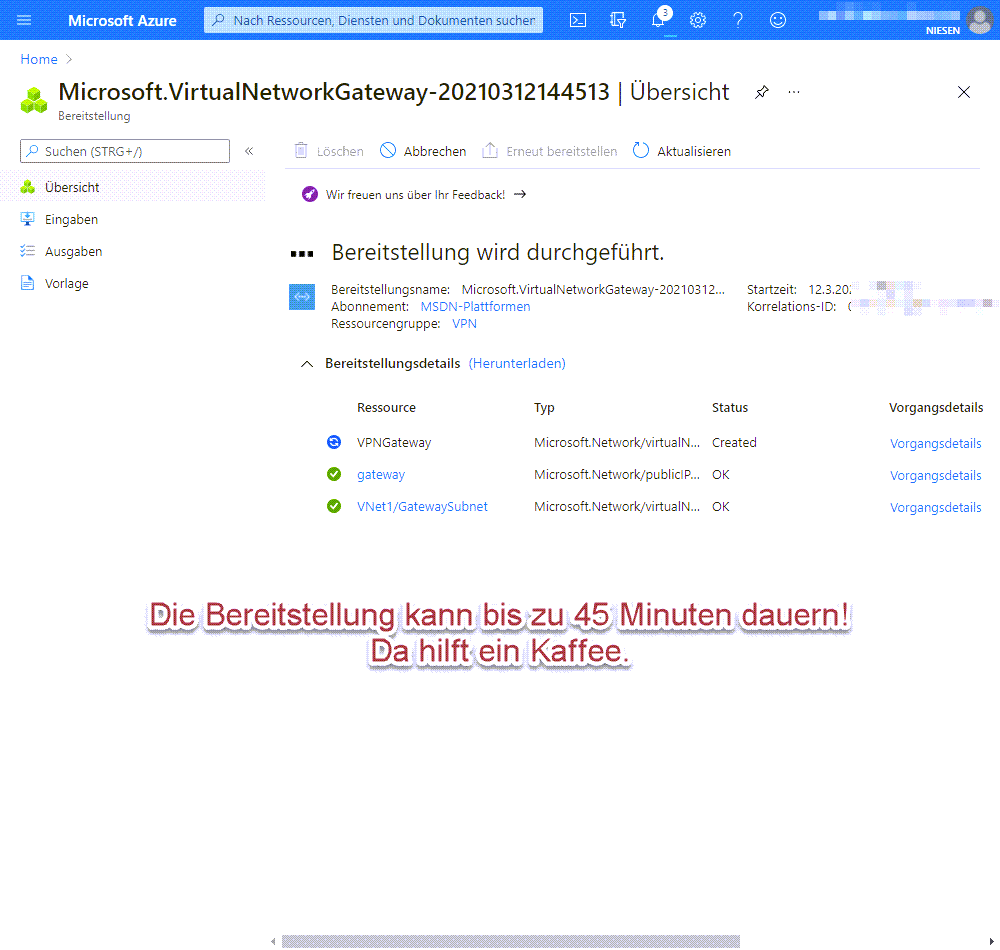Click the deployment cubes title icon
The width and height of the screenshot is (1000, 950).
coord(34,101)
